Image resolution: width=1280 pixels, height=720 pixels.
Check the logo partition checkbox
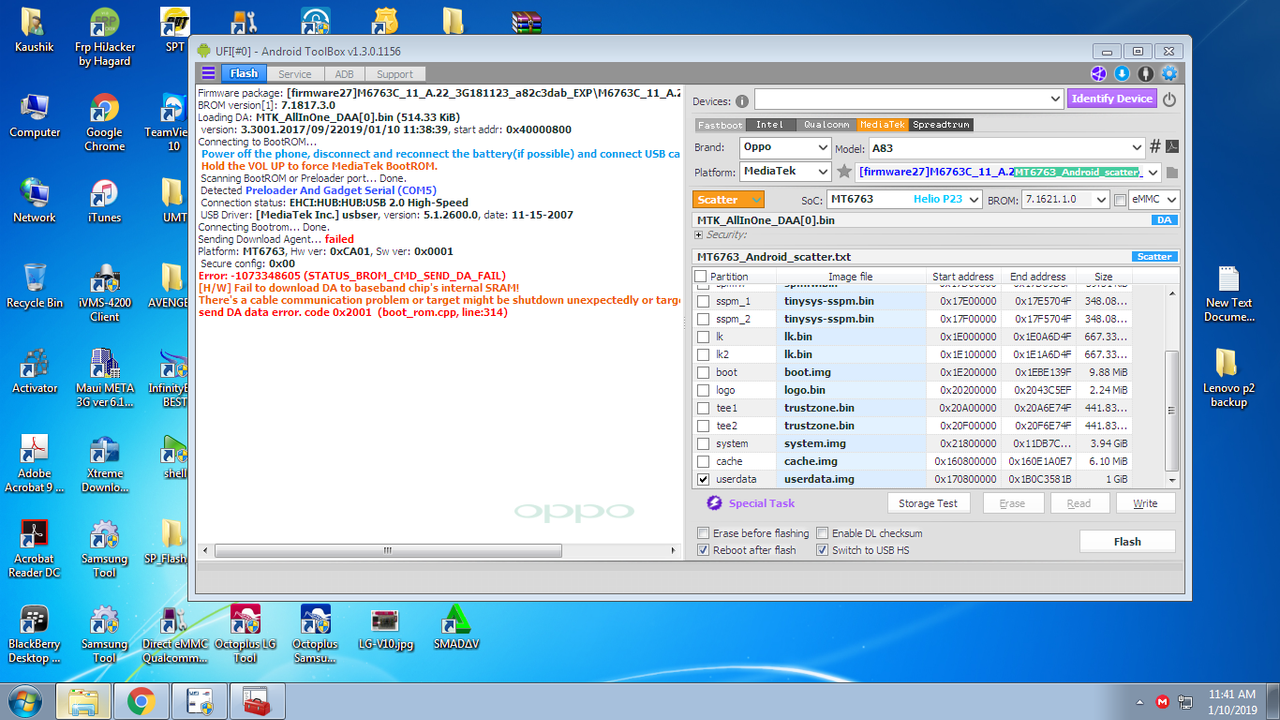tap(704, 390)
